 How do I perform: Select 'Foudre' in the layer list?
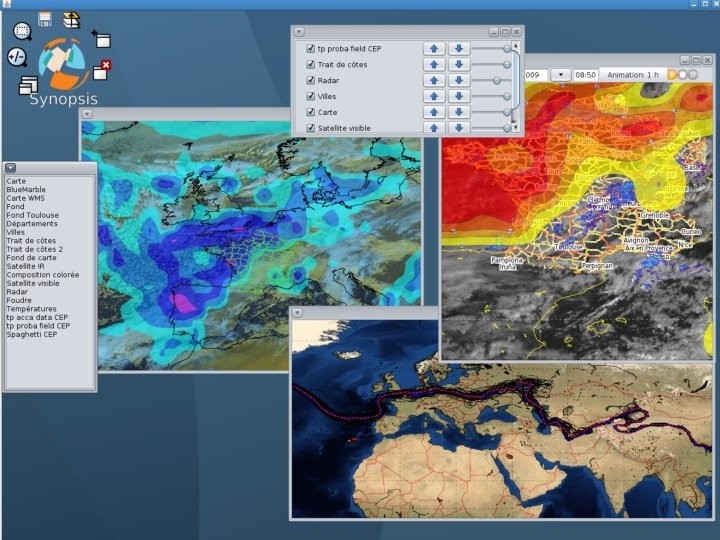(19, 300)
